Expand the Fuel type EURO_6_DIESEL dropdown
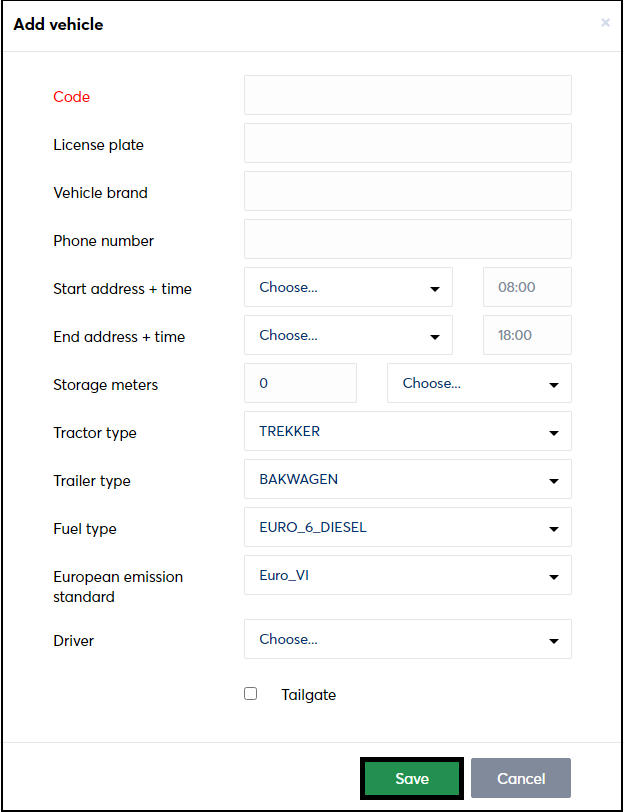The height and width of the screenshot is (812, 624). (408, 527)
